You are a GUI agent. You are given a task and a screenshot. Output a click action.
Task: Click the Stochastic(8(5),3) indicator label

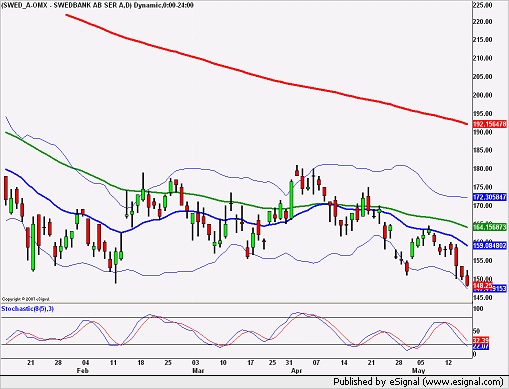27,309
